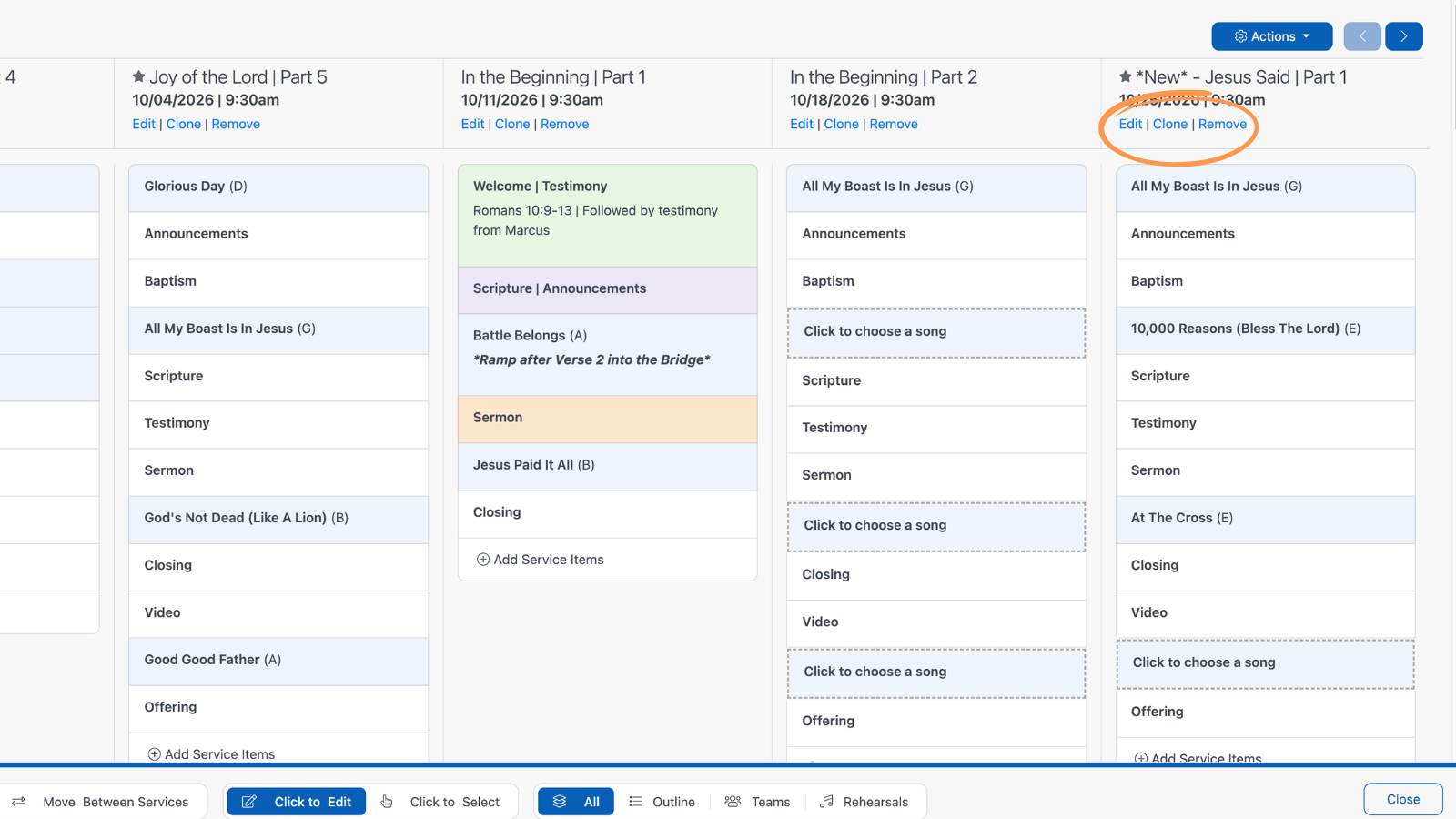Open the Actions dropdown menu
Image resolution: width=1456 pixels, height=819 pixels.
1271,36
